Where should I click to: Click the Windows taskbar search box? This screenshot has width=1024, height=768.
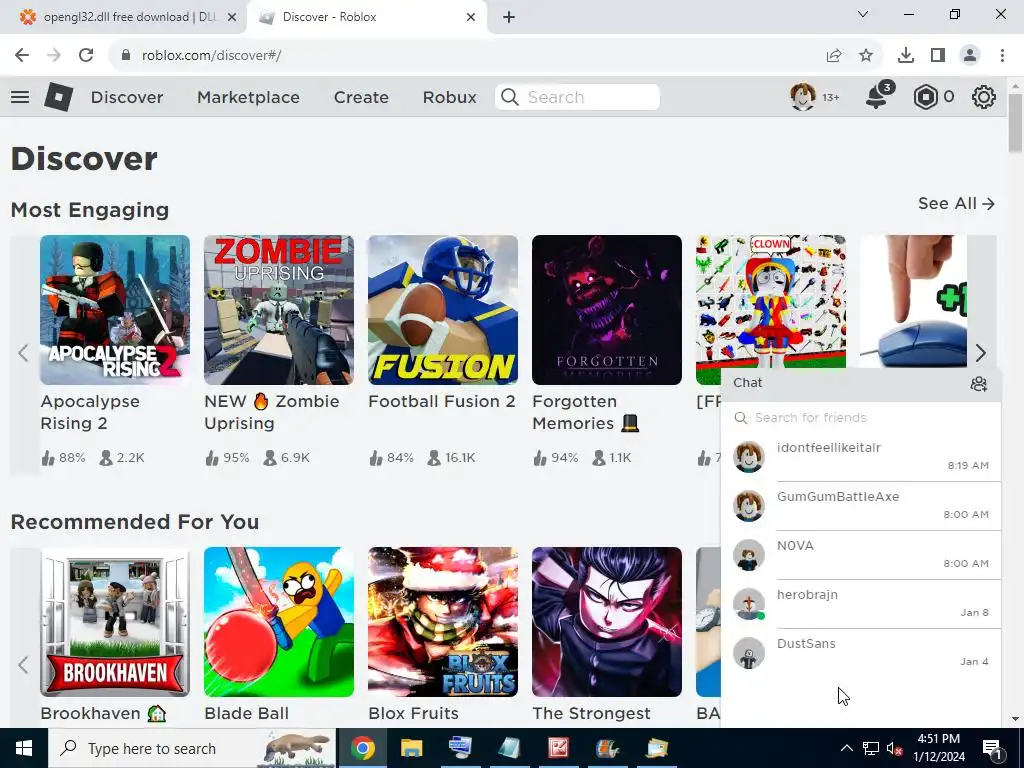point(192,748)
